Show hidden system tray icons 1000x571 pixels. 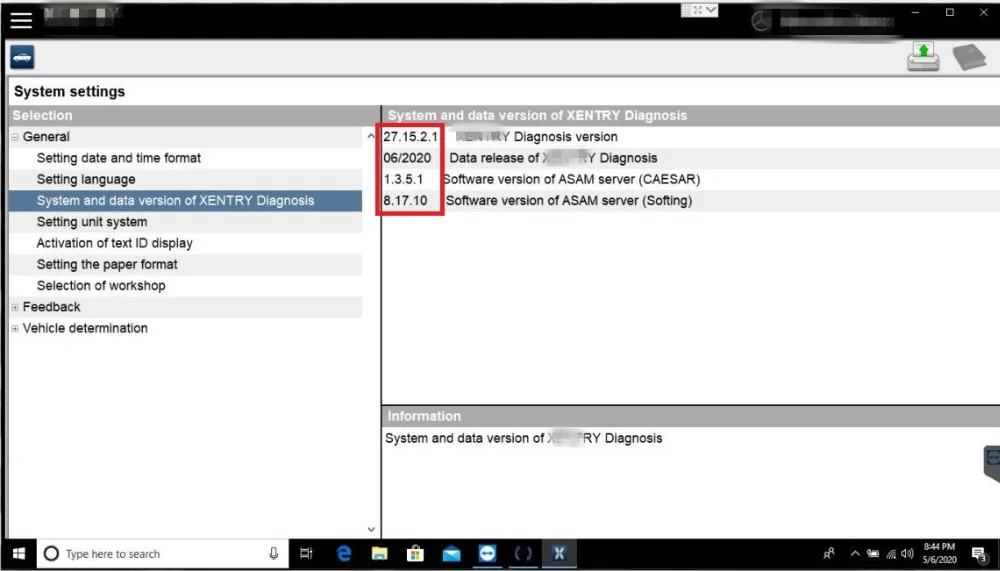[x=855, y=554]
